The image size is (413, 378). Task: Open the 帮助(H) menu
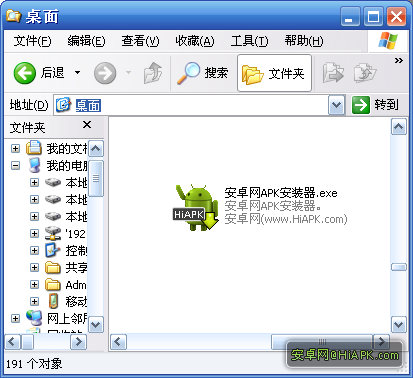(304, 41)
